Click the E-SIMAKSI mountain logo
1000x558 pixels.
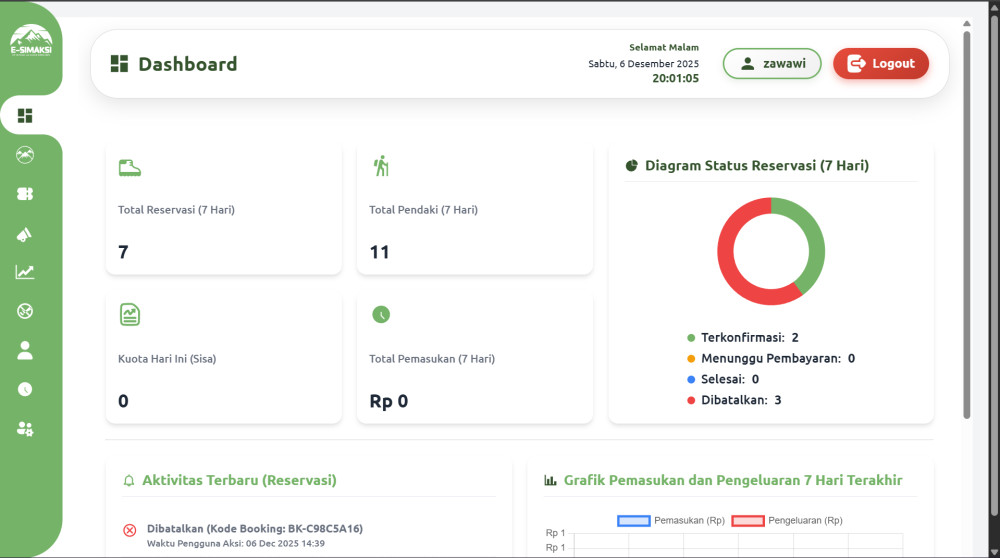pos(31,41)
